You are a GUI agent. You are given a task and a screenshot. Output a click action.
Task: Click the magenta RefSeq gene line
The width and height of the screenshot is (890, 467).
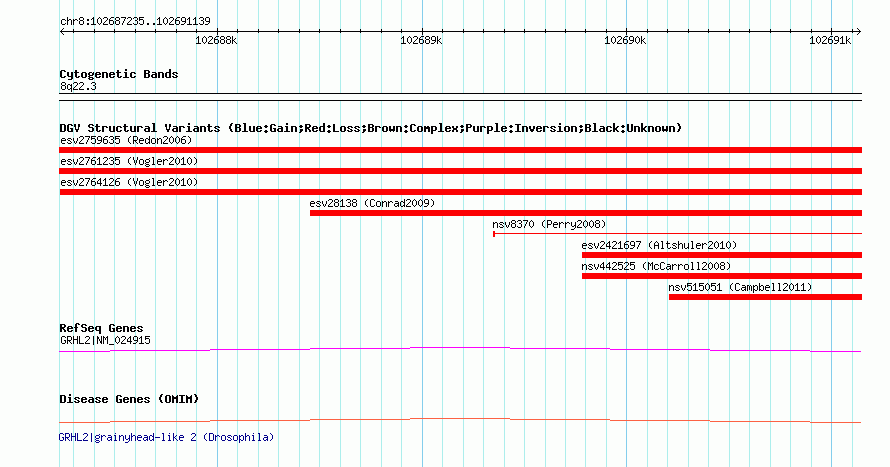pyautogui.click(x=460, y=350)
